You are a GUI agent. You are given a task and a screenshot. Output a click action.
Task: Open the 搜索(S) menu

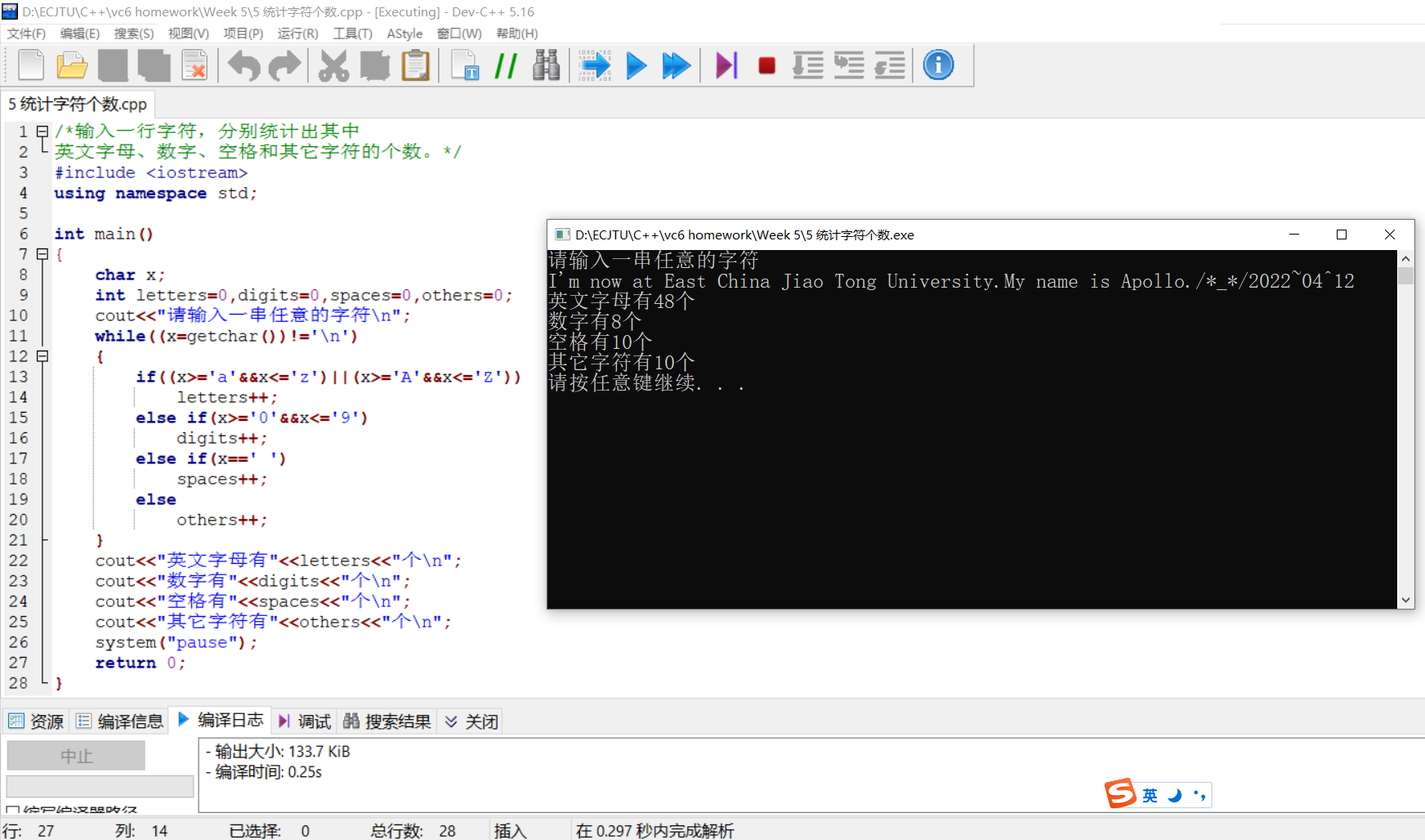(134, 34)
